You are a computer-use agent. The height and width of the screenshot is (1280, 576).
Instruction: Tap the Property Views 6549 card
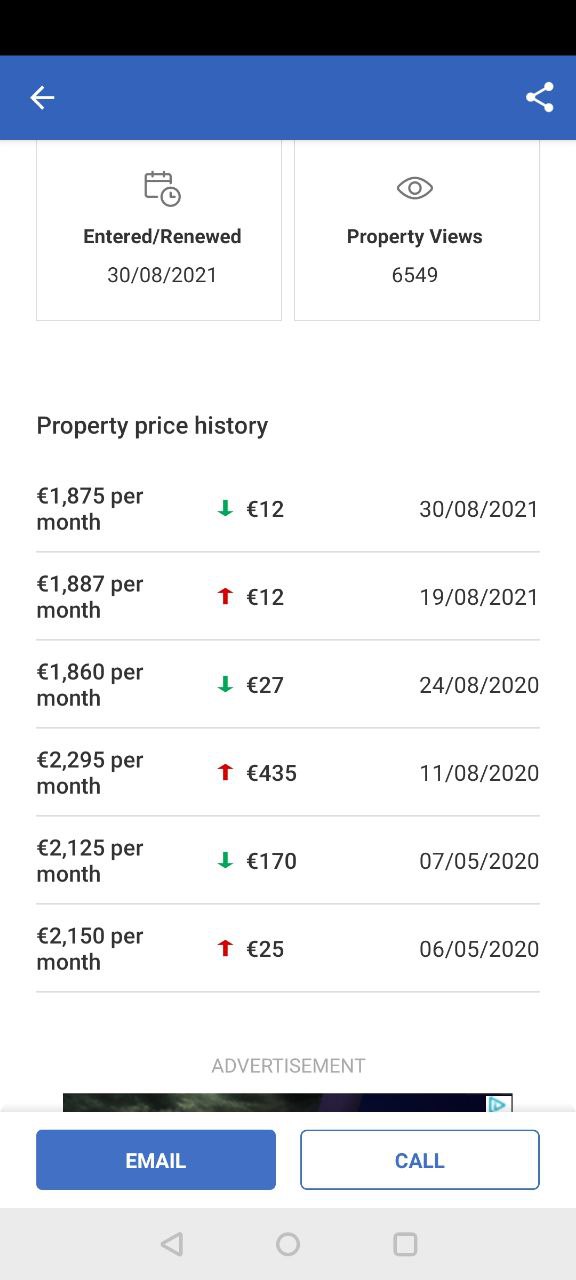pos(417,230)
